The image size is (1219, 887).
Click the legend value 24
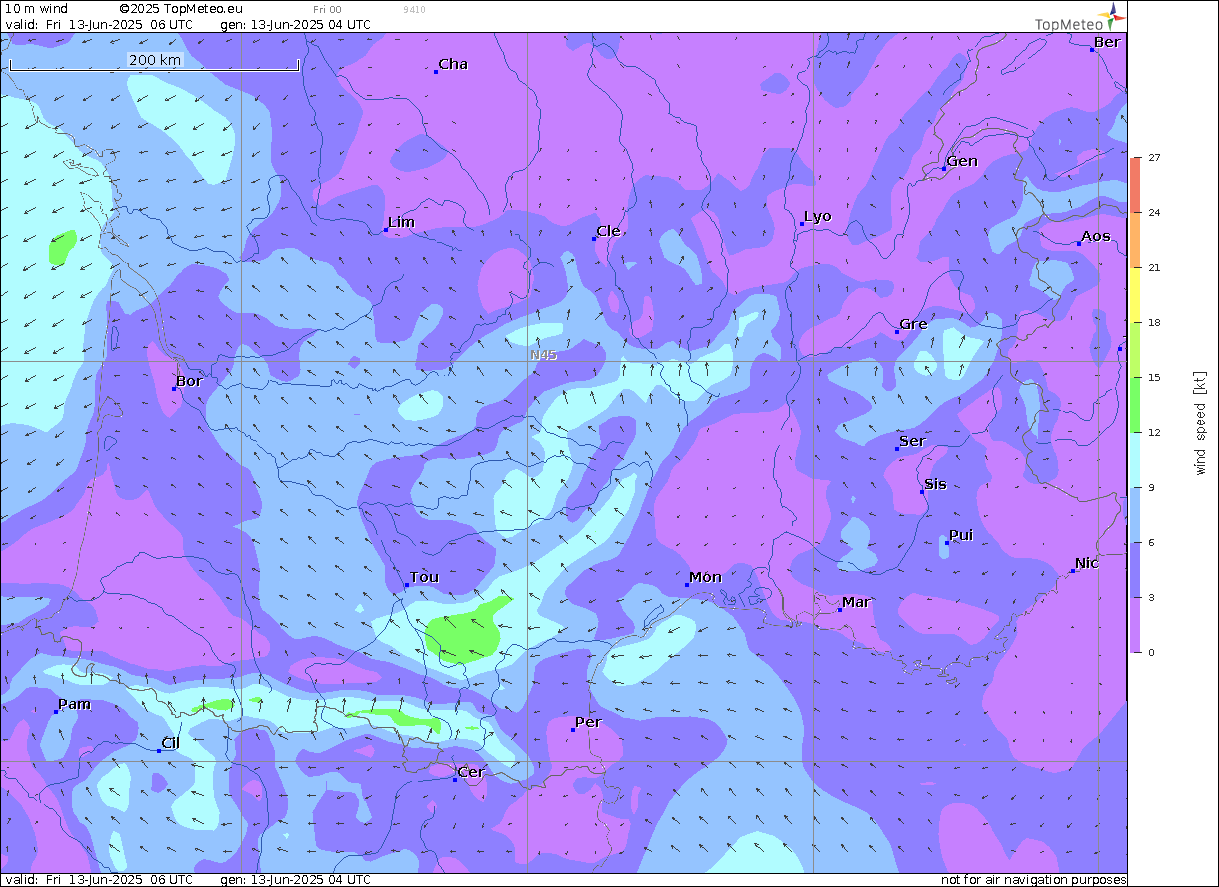pyautogui.click(x=1154, y=213)
